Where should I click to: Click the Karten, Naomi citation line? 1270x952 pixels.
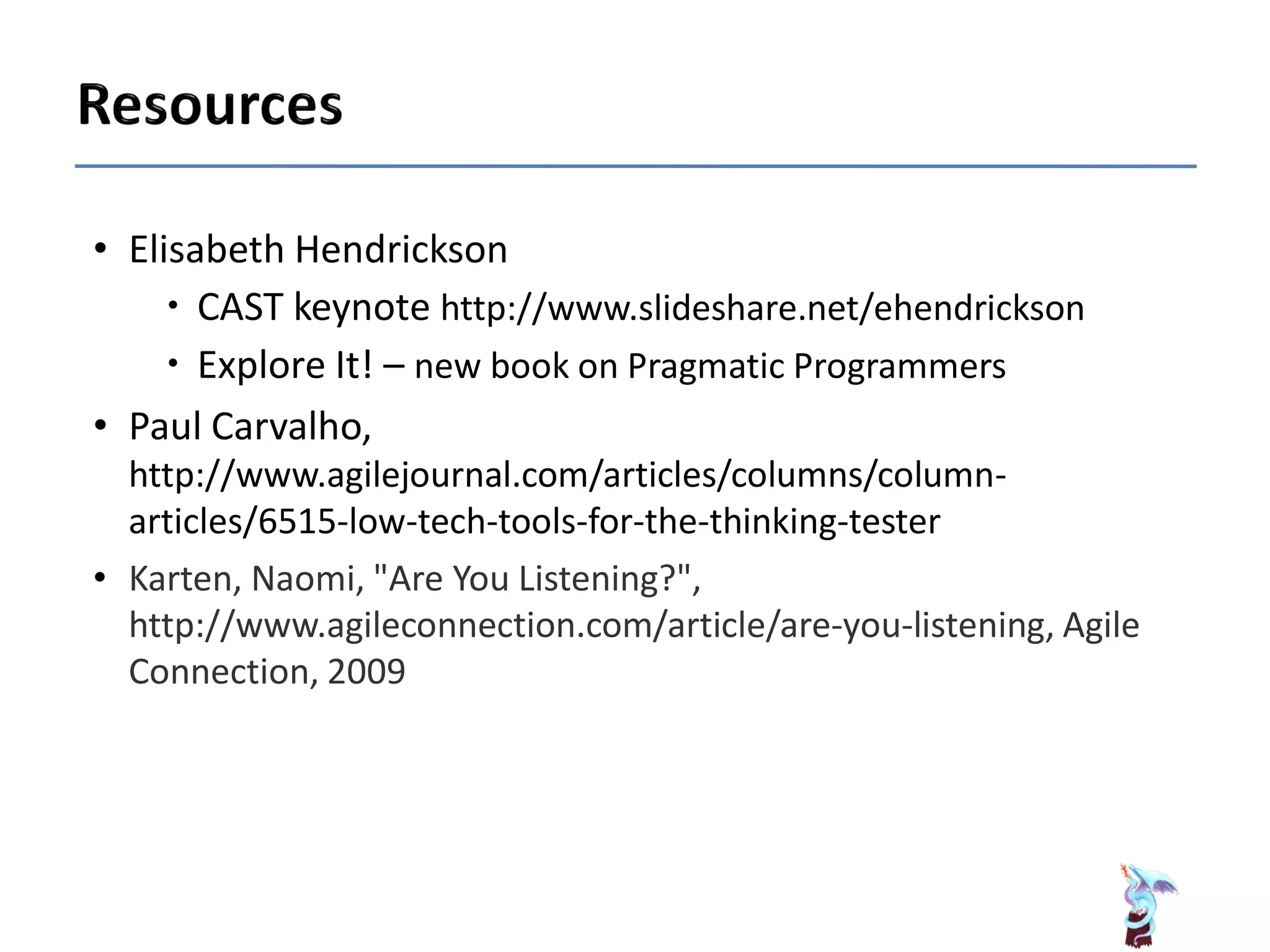pyautogui.click(x=414, y=579)
